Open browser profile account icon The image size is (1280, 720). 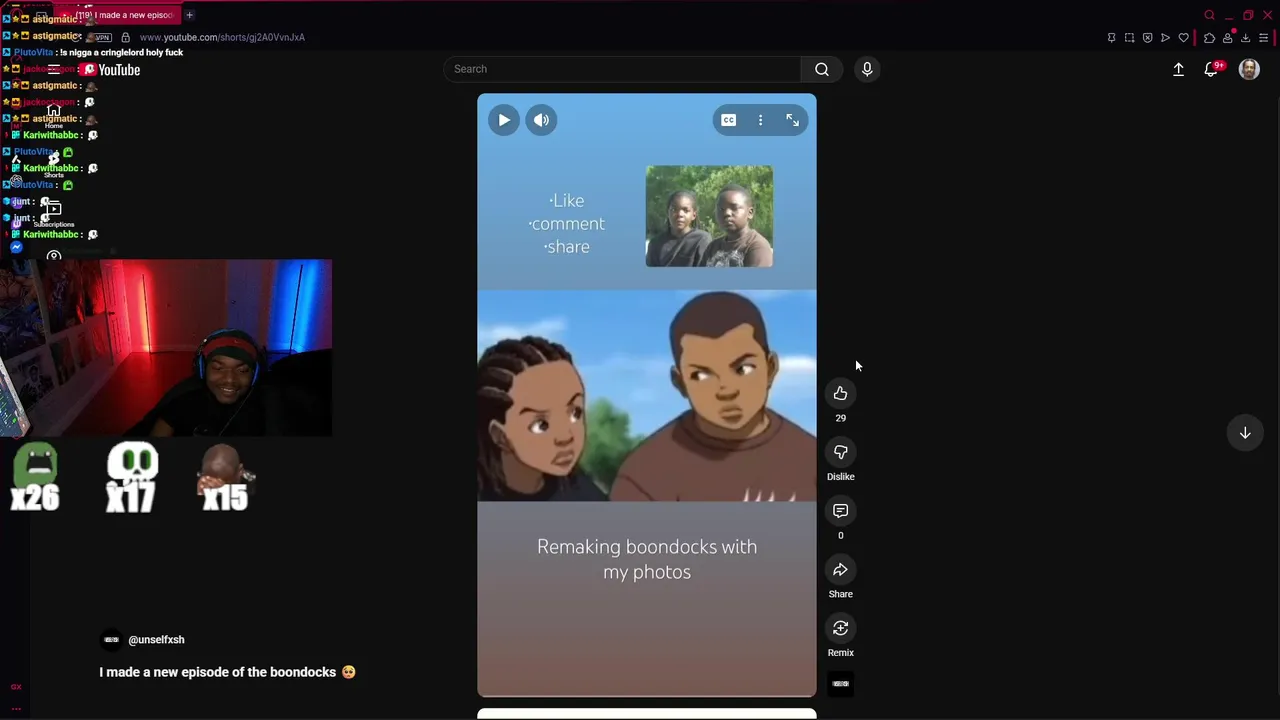[x=1227, y=38]
